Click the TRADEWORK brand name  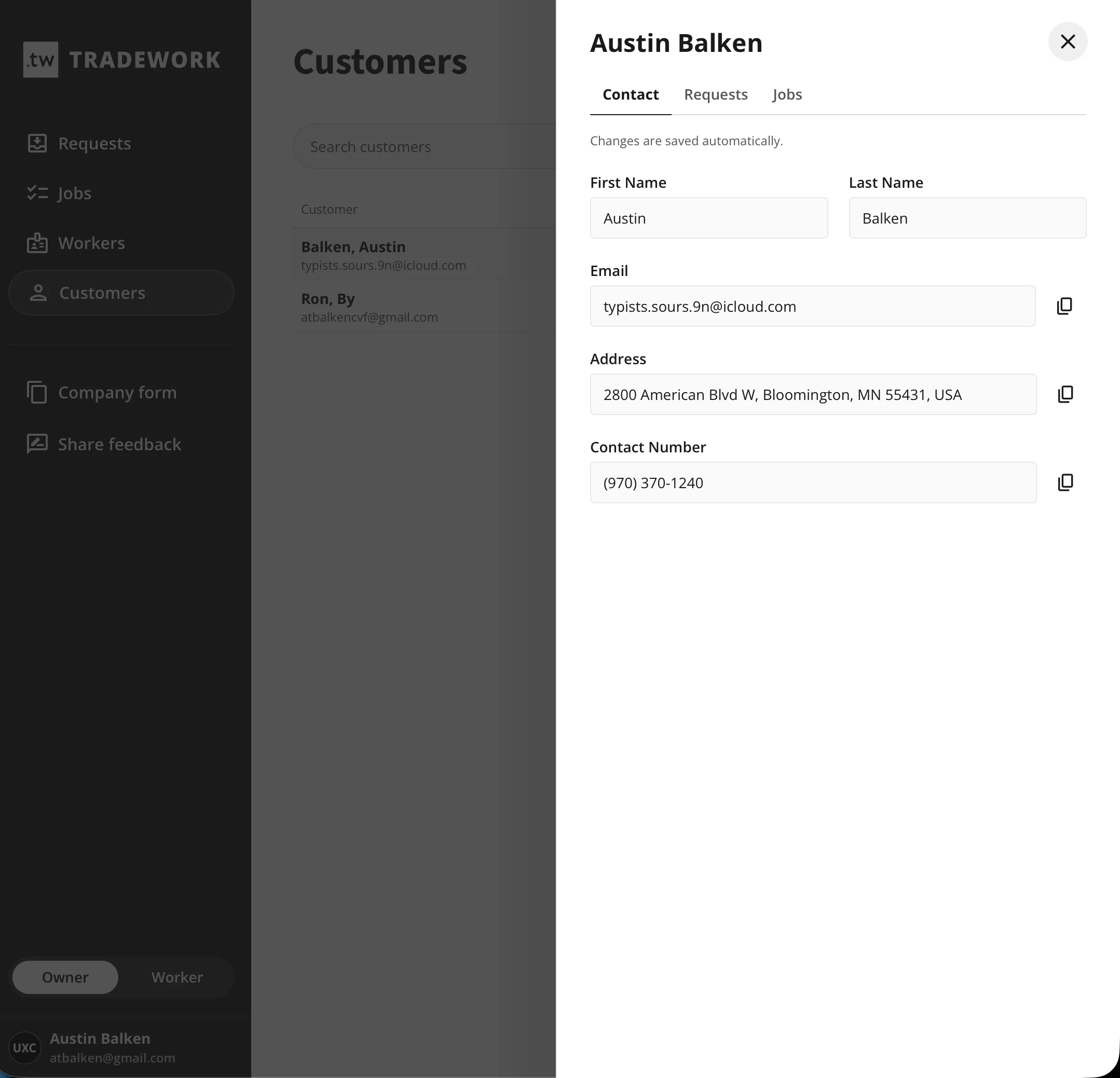pos(145,60)
